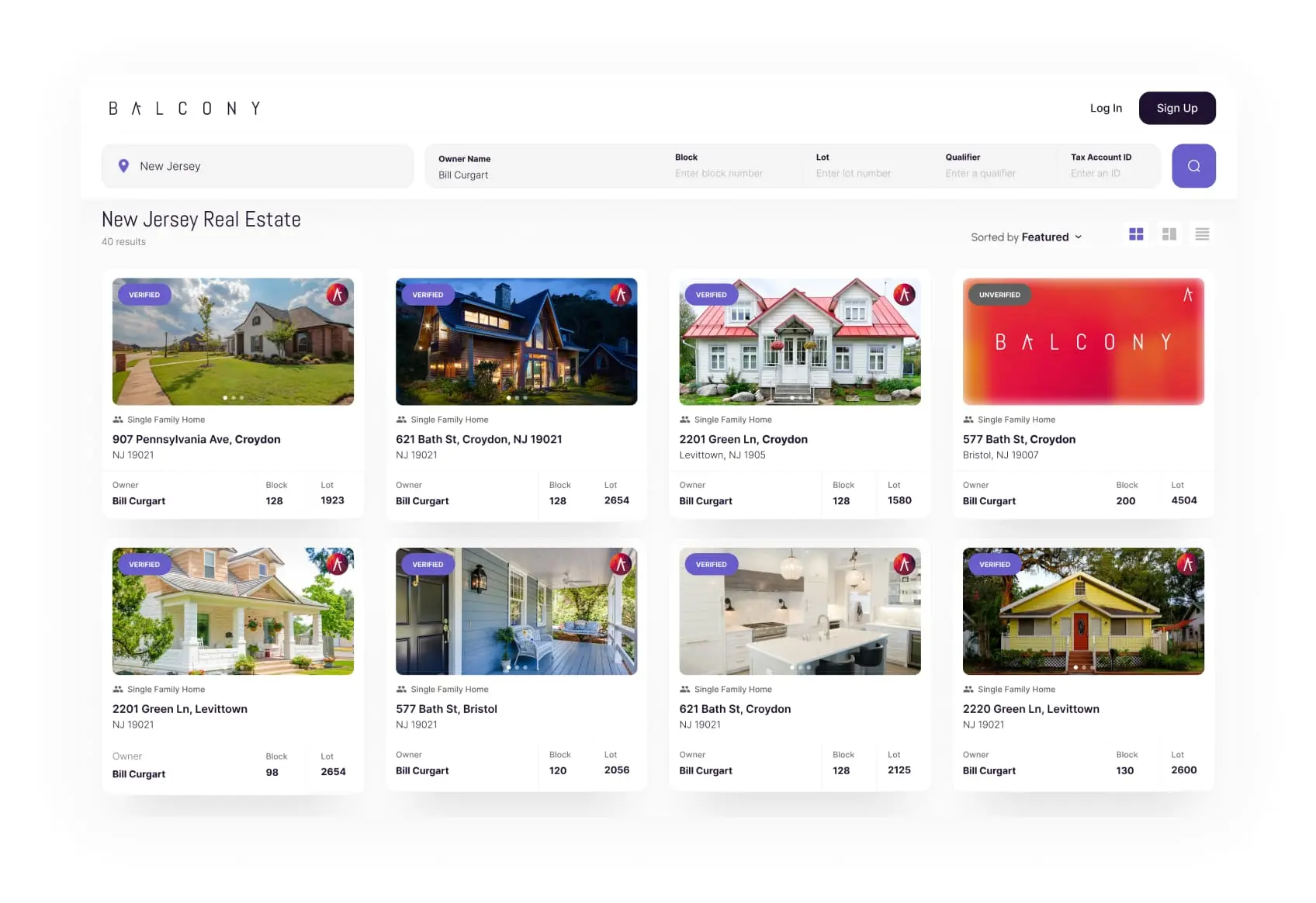Switch to the list view layout icon
The image size is (1316, 903).
[1202, 234]
